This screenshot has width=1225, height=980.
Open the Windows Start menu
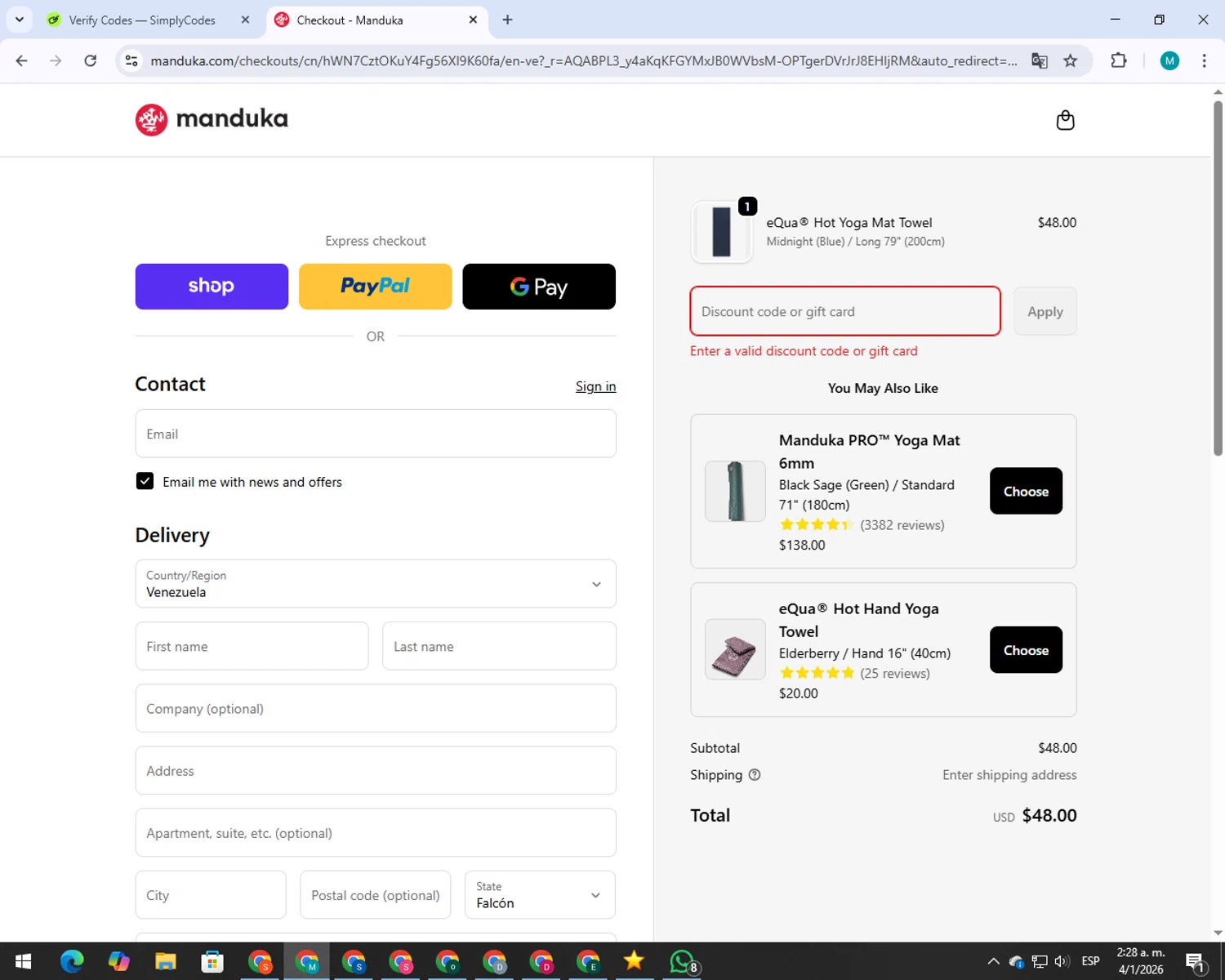pos(23,961)
